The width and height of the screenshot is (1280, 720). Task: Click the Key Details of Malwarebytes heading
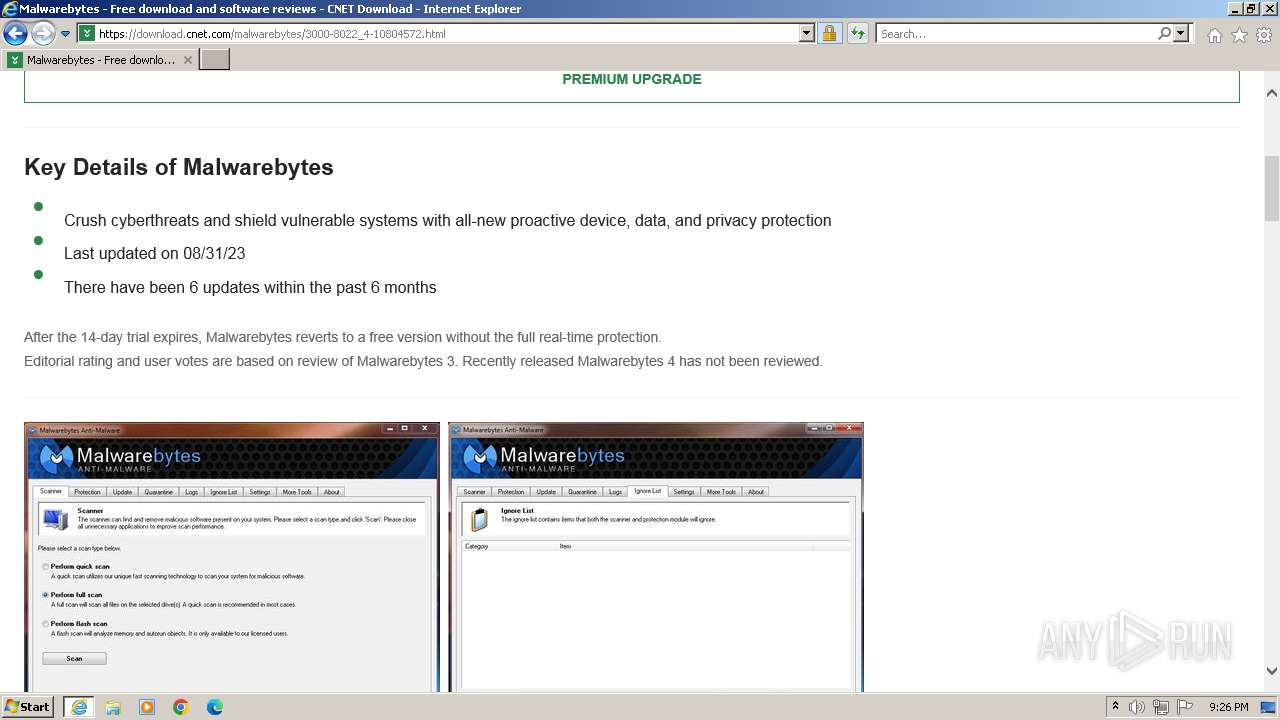(x=179, y=167)
